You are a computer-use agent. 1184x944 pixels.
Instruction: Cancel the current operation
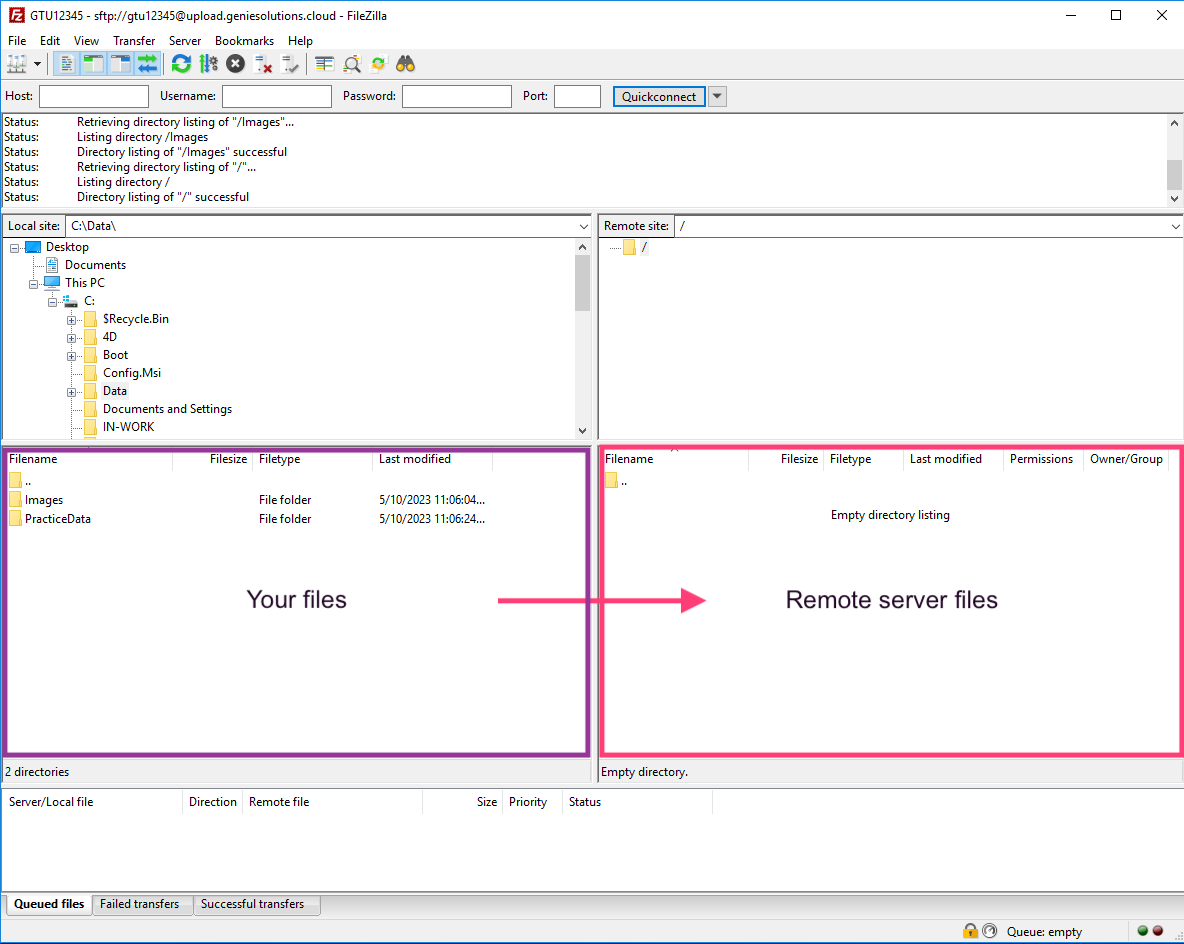[234, 63]
